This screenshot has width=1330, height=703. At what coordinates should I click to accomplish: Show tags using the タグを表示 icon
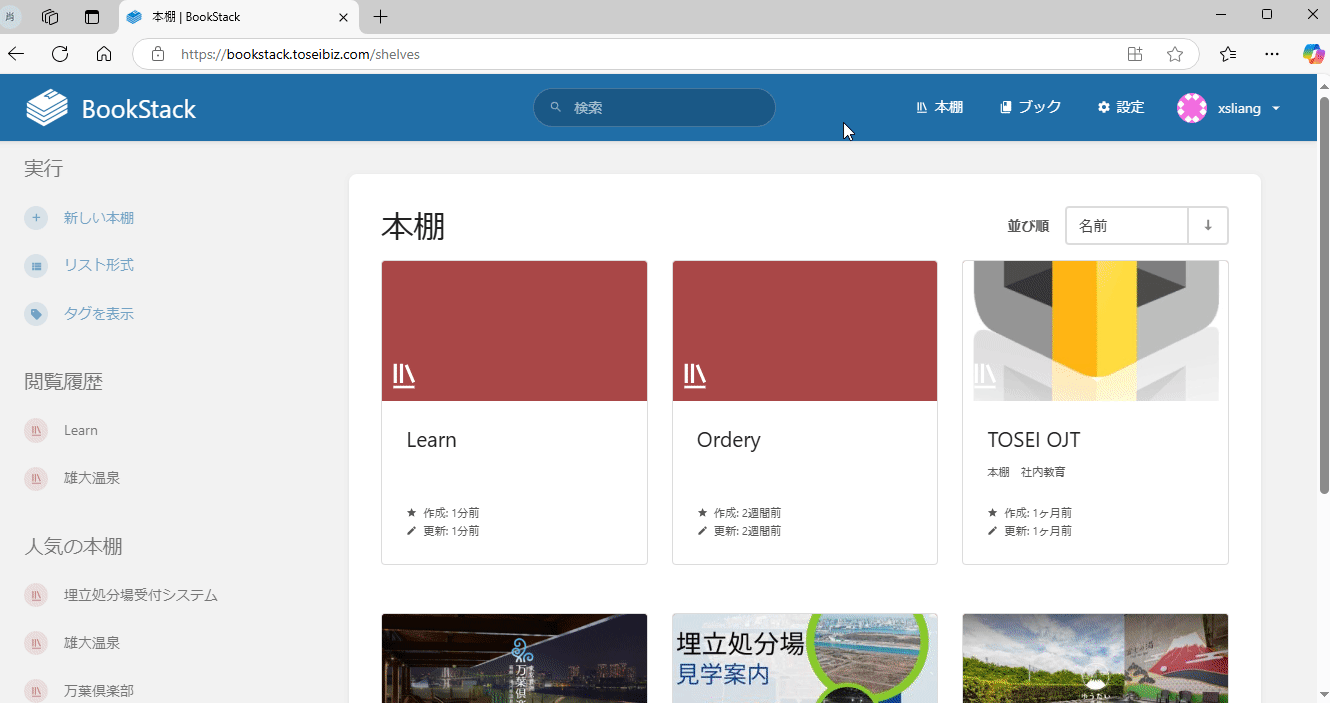pos(36,313)
